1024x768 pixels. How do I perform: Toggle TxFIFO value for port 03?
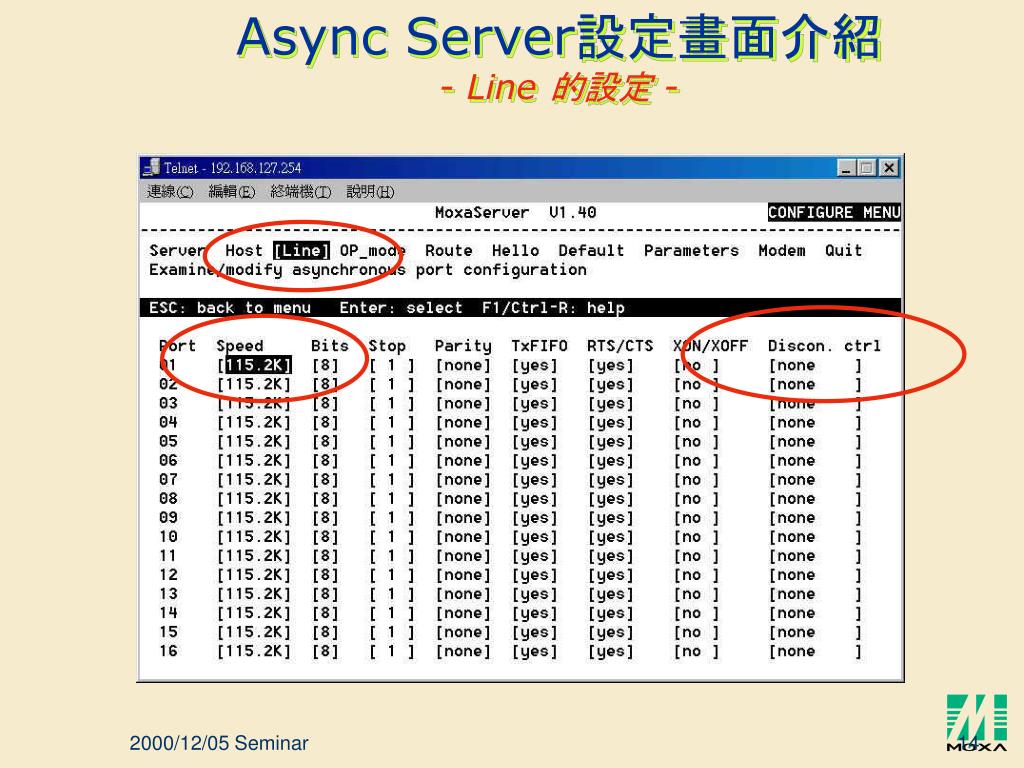[534, 404]
